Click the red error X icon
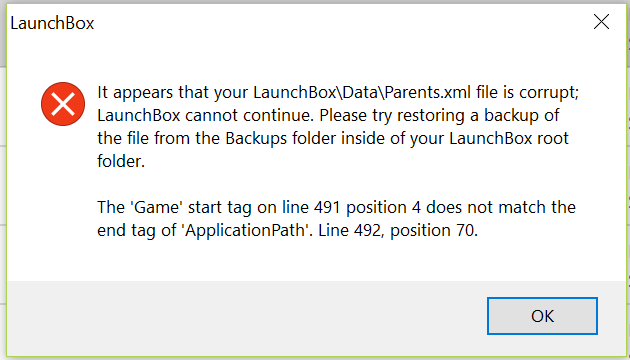 (63, 104)
